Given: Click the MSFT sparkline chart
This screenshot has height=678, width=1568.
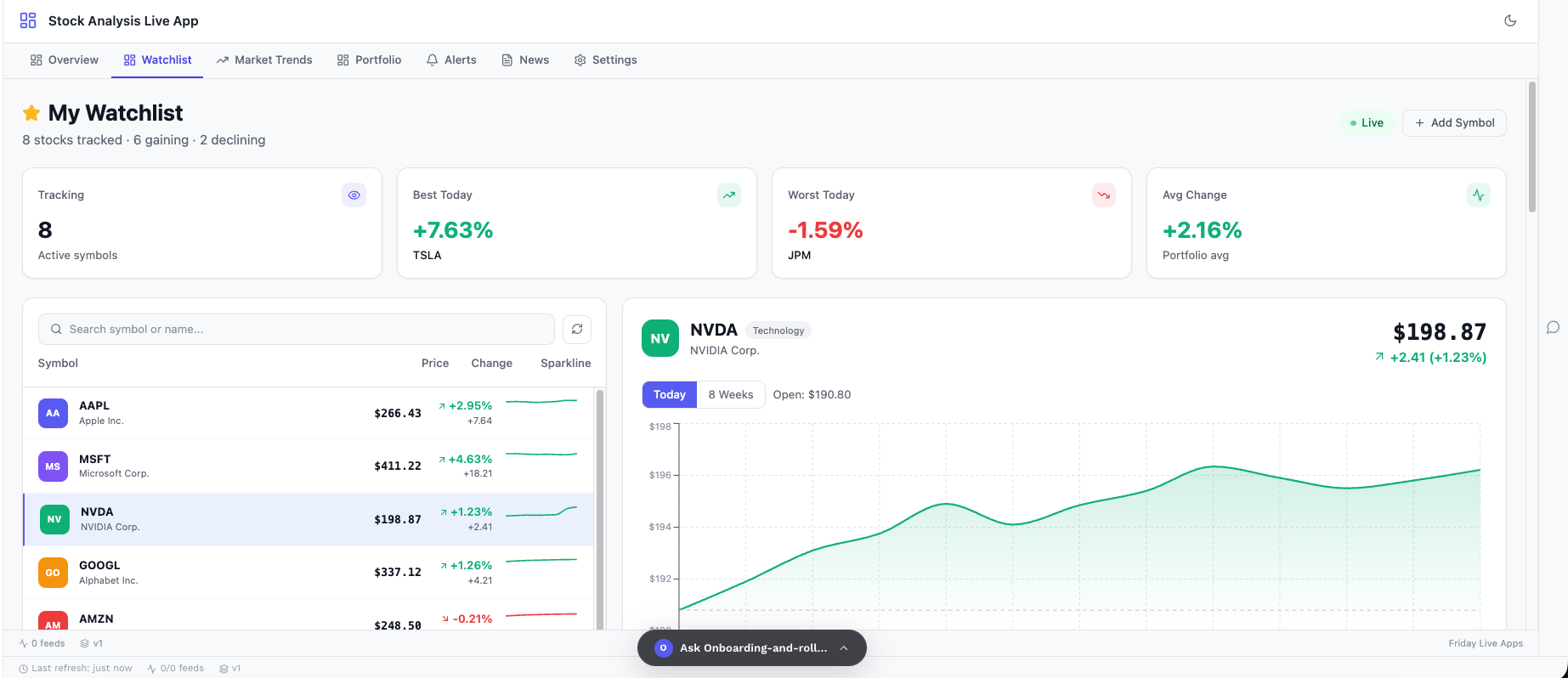Looking at the screenshot, I should [x=541, y=455].
